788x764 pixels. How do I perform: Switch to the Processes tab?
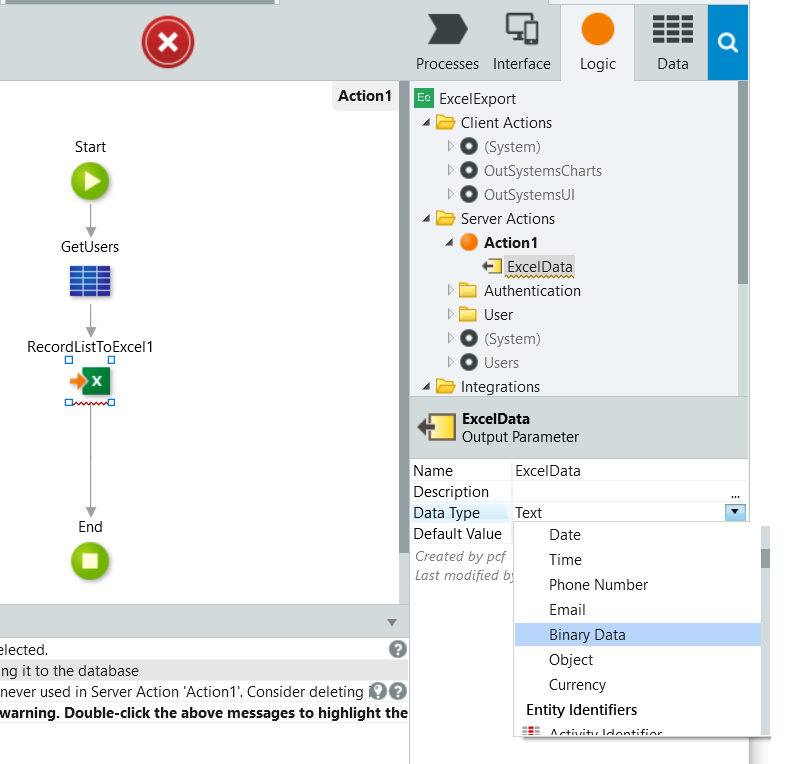(447, 42)
